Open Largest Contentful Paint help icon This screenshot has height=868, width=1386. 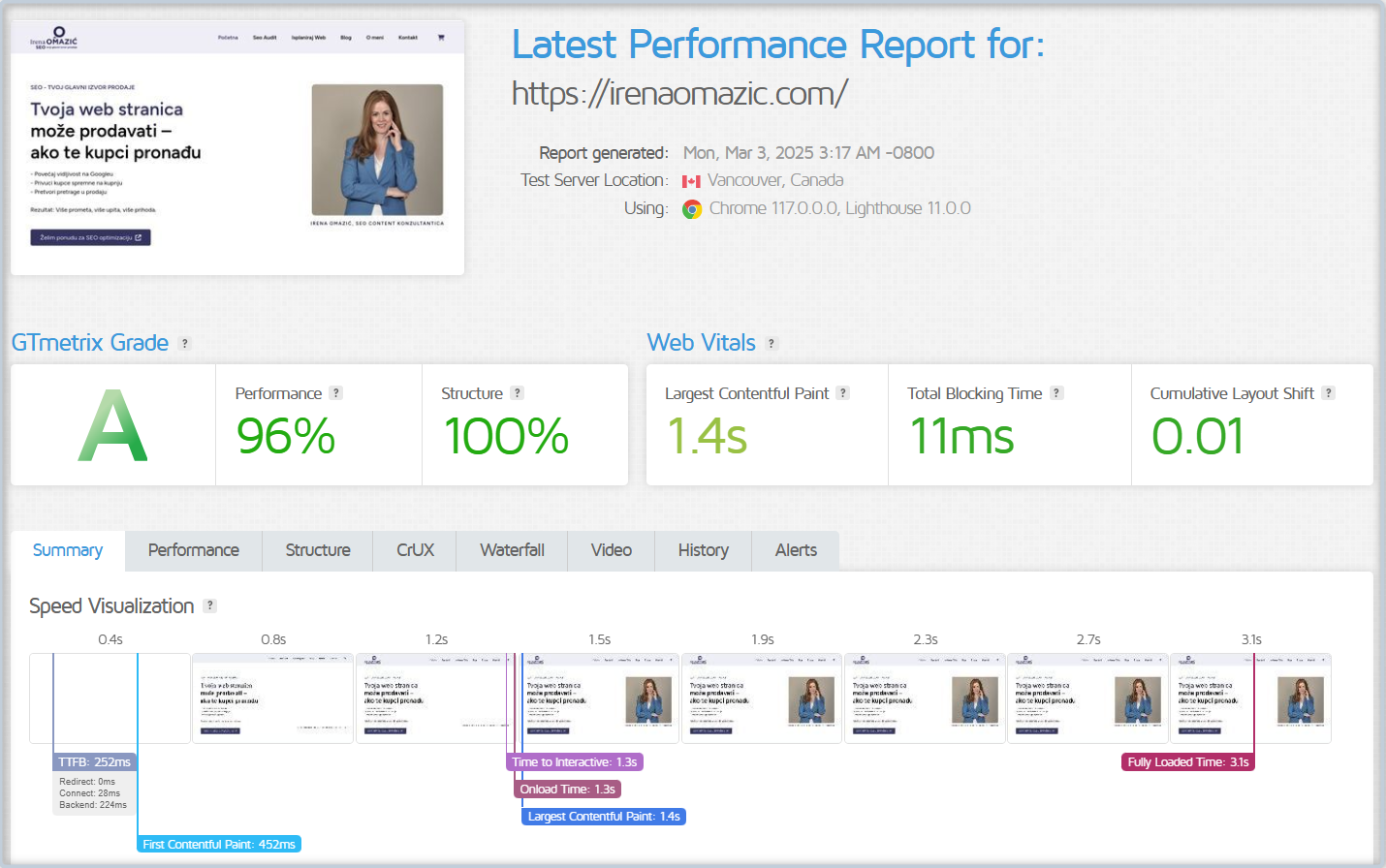[x=843, y=393]
